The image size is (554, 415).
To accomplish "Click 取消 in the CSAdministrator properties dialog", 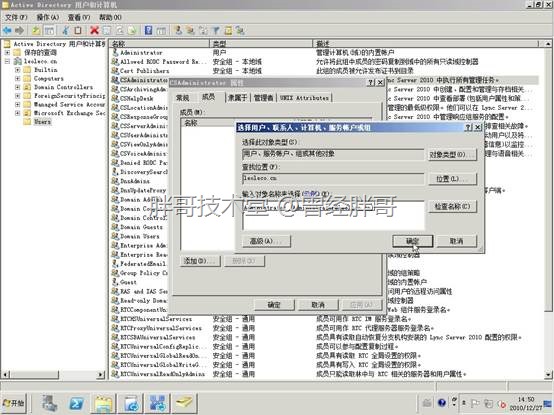I will (x=318, y=305).
